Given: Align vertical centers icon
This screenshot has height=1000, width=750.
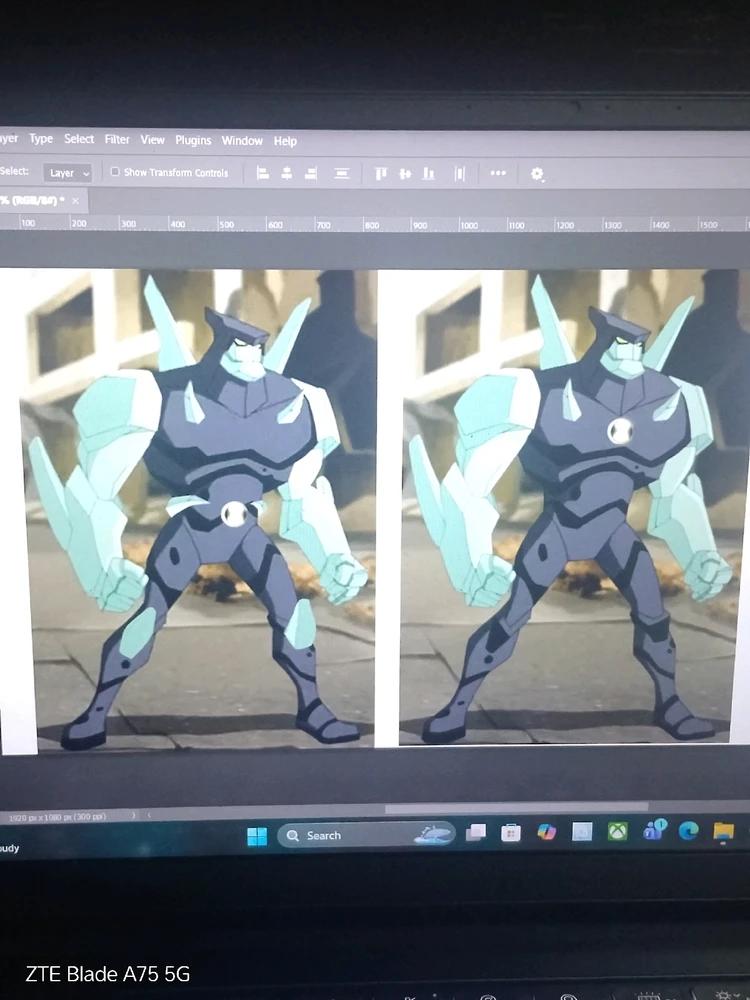Looking at the screenshot, I should pos(405,173).
